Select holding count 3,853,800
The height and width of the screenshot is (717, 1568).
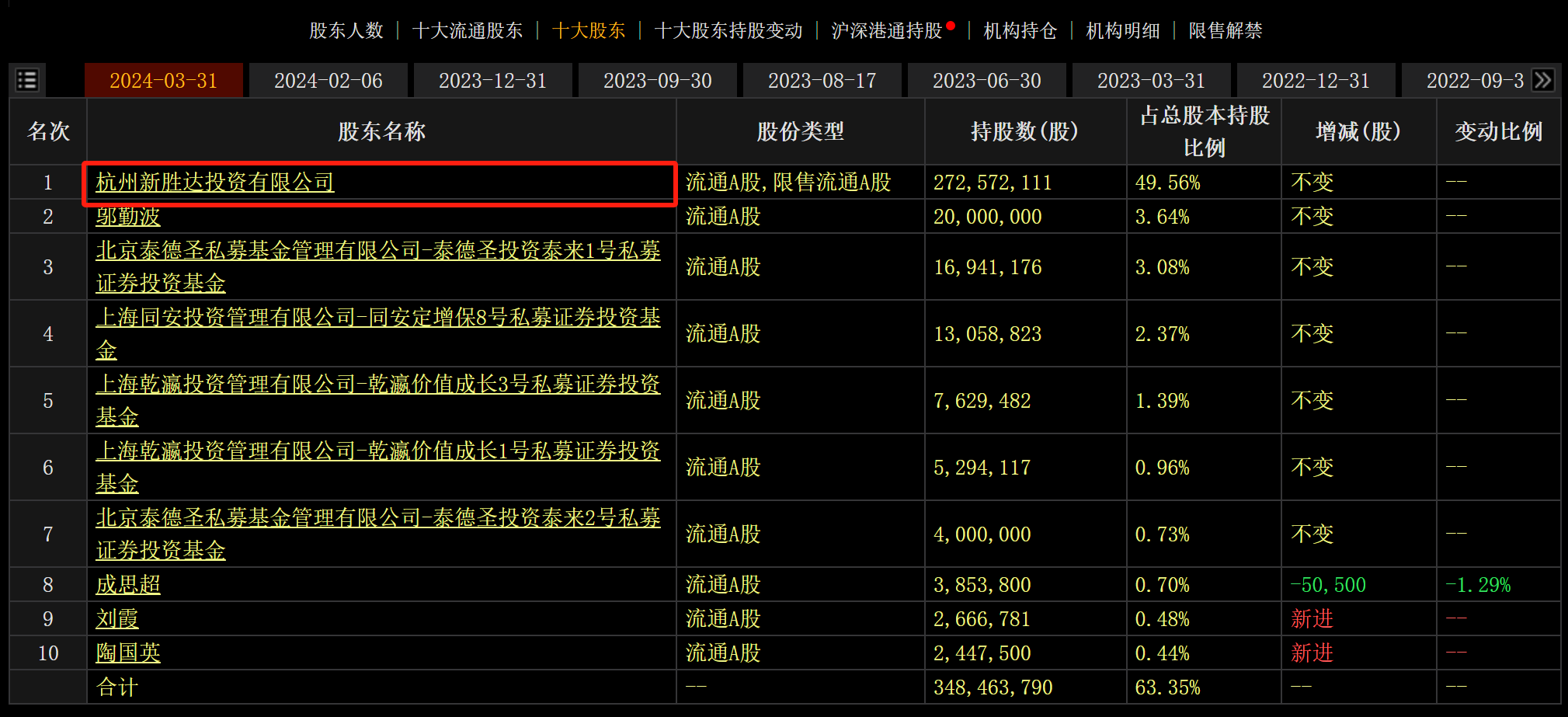click(982, 585)
